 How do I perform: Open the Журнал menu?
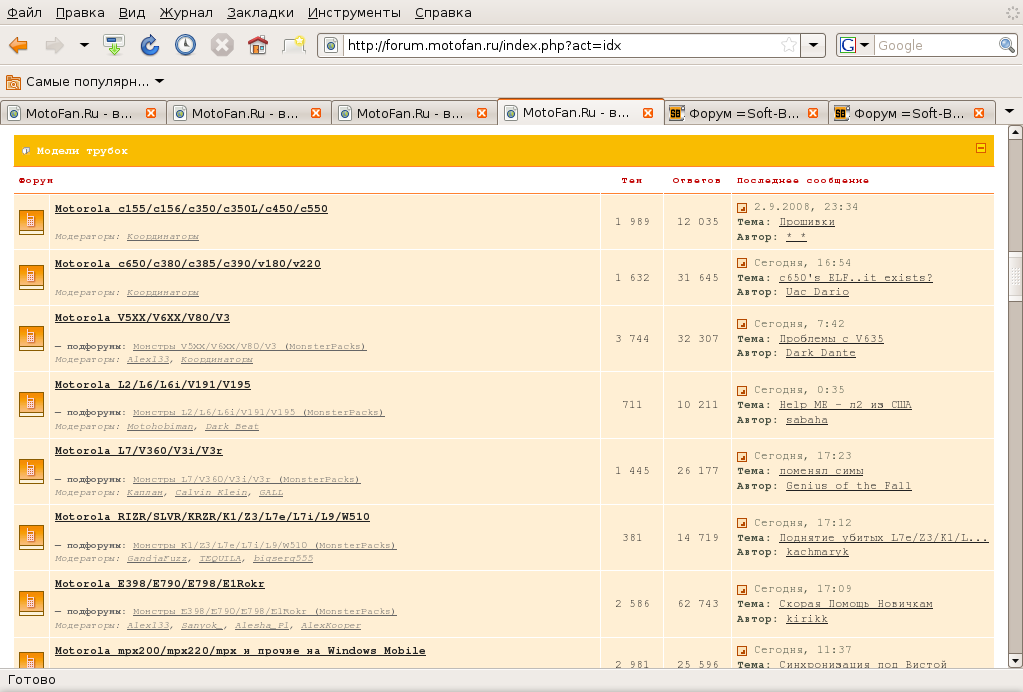pos(186,12)
